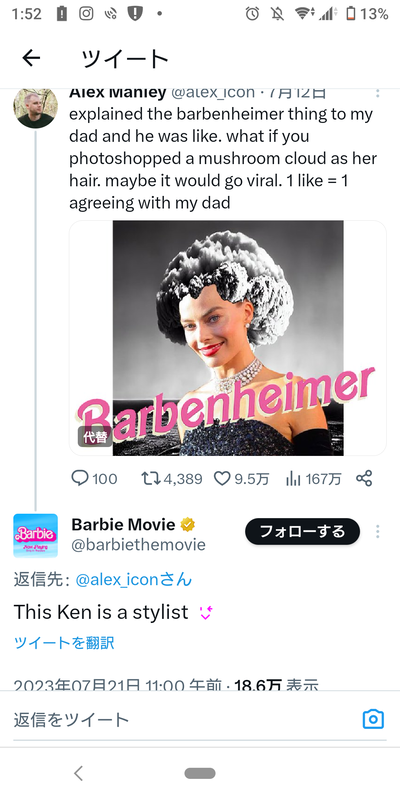Screen dimensions: 400x800
Task: Tap the home gesture pill
Action: pyautogui.click(x=200, y=773)
